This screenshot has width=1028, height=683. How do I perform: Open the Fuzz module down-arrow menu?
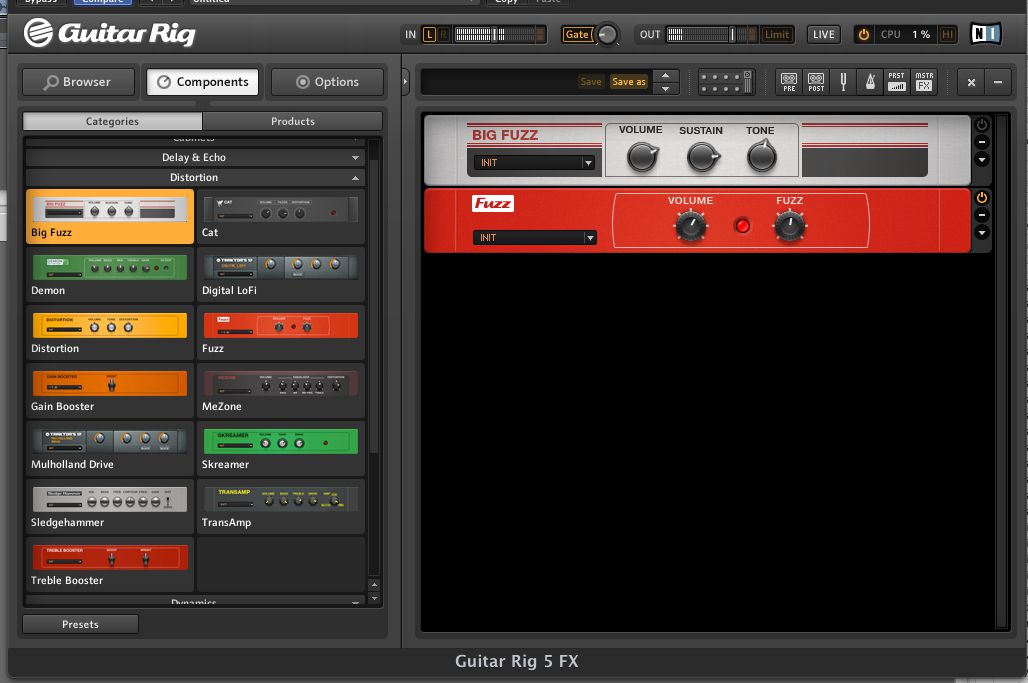[x=981, y=232]
